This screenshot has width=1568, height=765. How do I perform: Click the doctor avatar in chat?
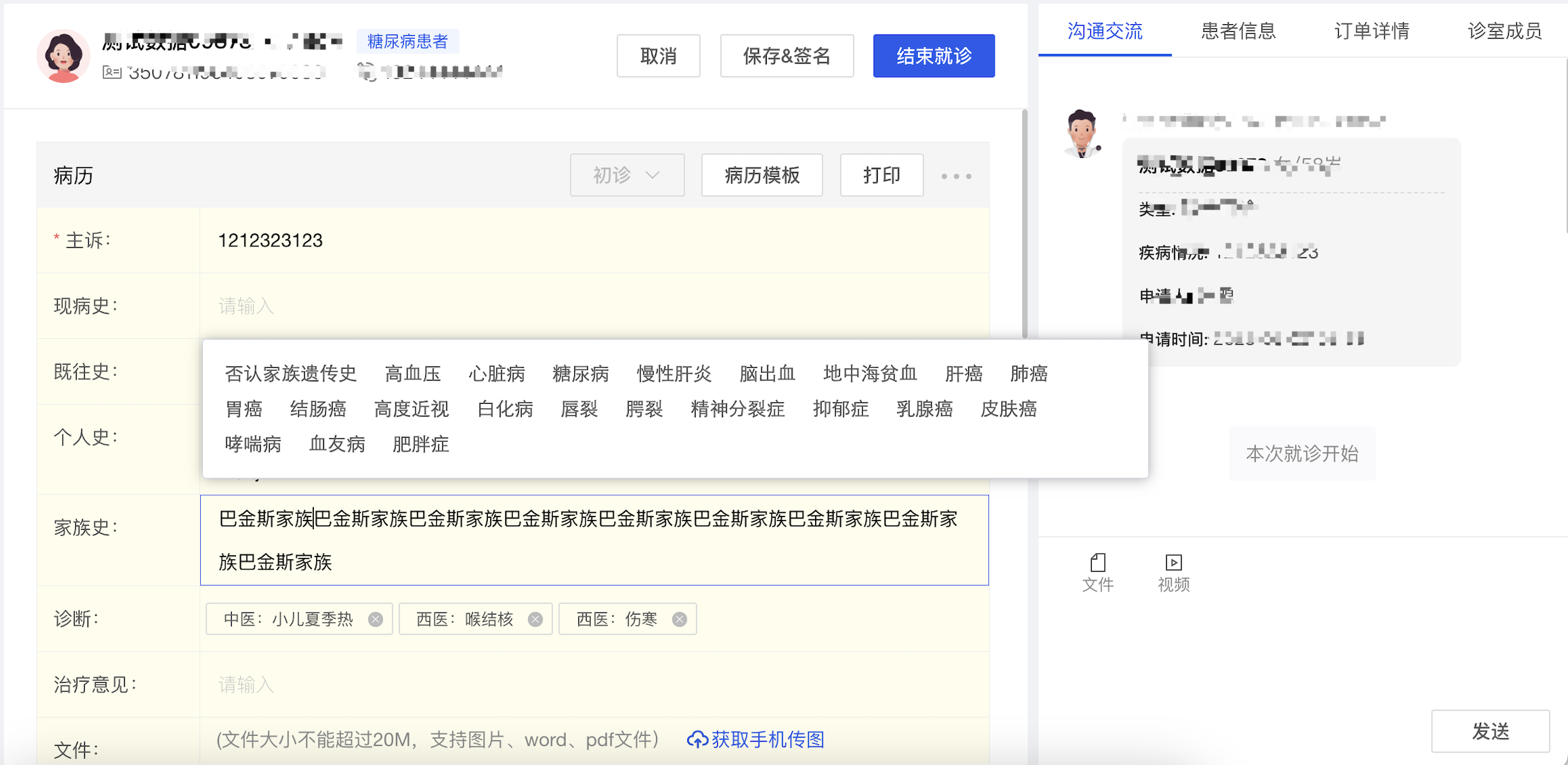point(1082,133)
